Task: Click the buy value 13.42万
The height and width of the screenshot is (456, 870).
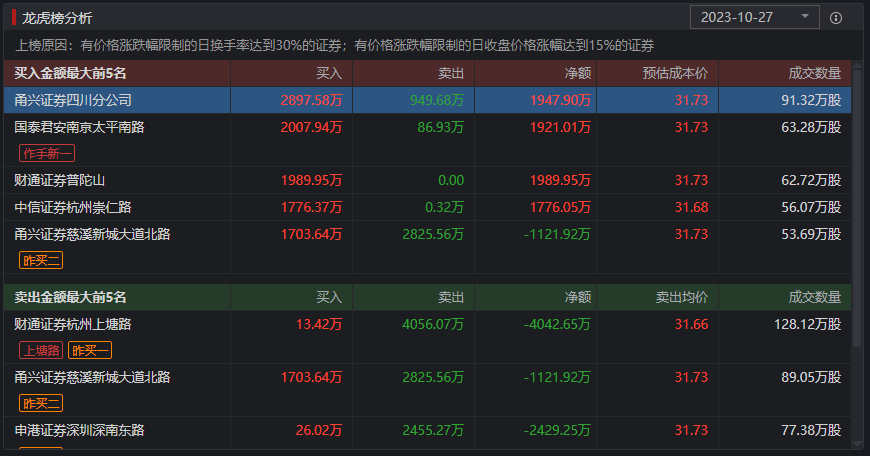Action: [x=319, y=324]
